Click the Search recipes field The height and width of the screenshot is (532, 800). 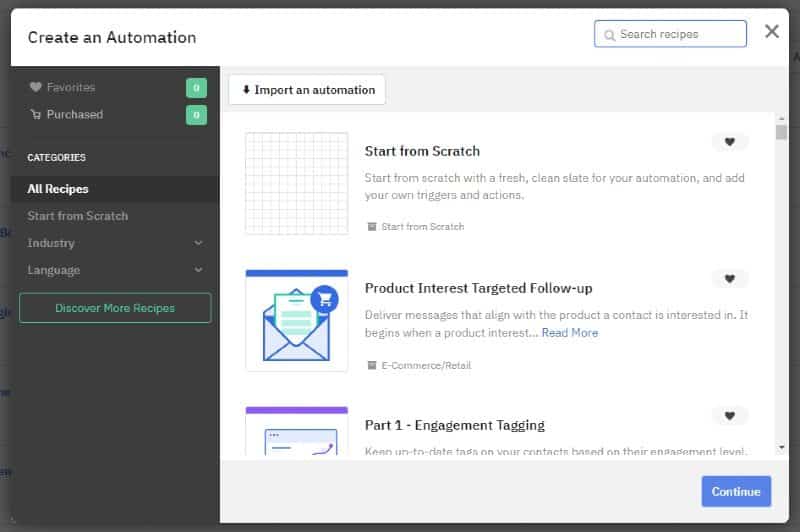[670, 34]
